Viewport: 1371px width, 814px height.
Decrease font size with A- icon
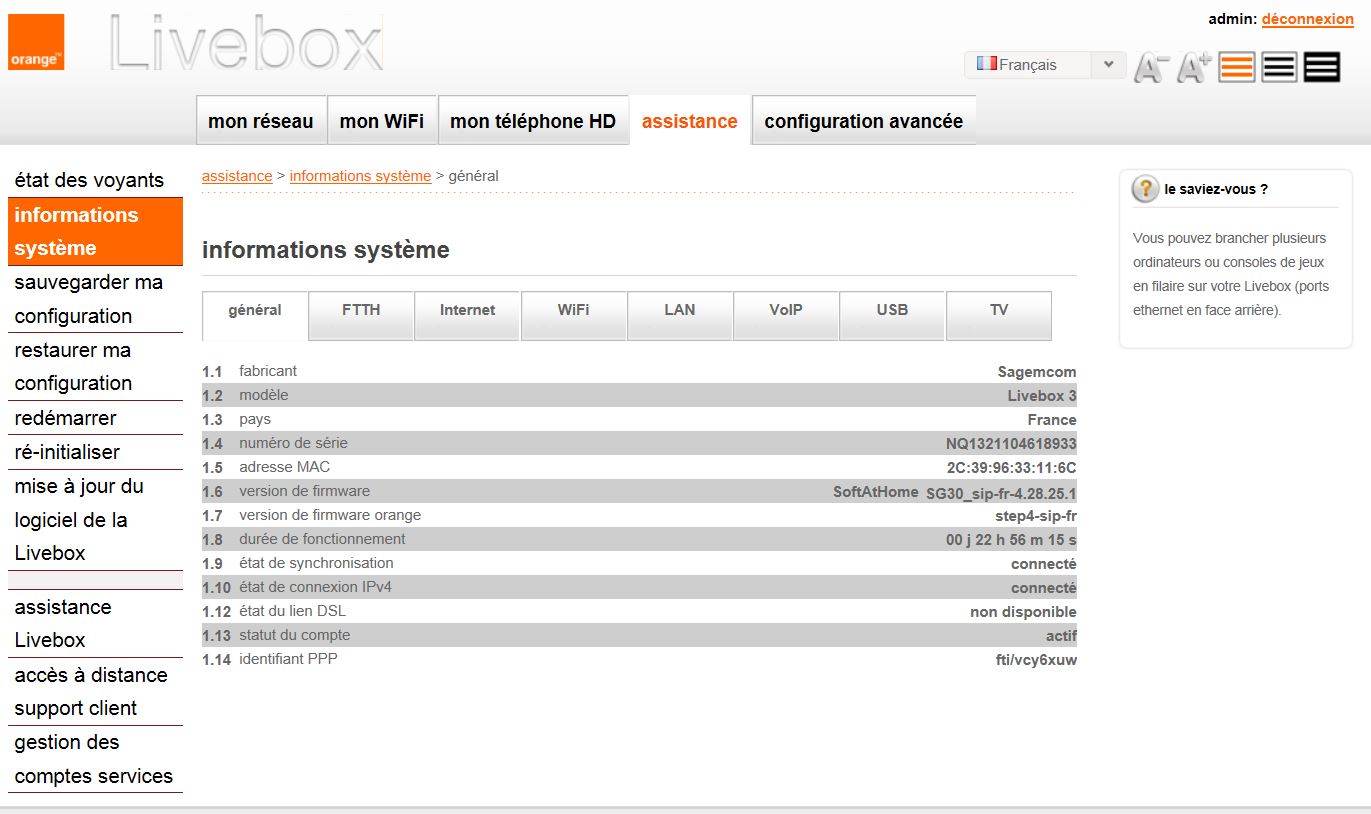(1151, 67)
